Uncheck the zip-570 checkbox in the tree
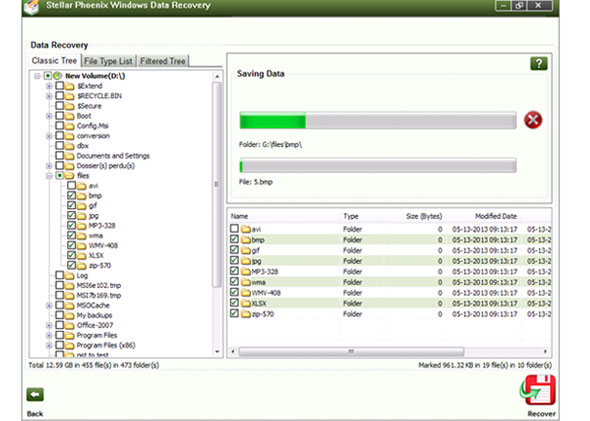Image resolution: width=590 pixels, height=421 pixels. [71, 265]
